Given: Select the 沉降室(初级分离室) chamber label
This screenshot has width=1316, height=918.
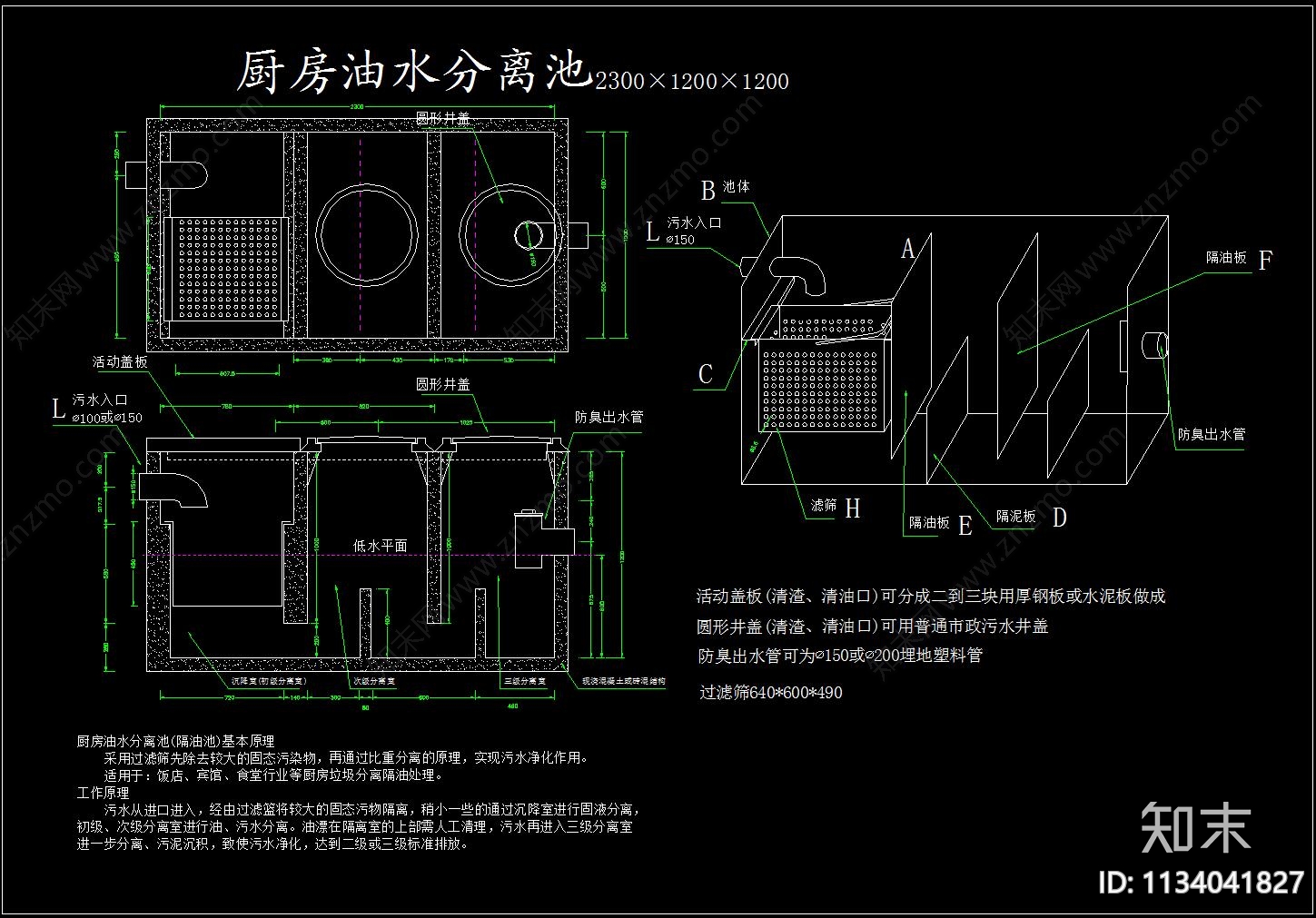Looking at the screenshot, I should 269,680.
